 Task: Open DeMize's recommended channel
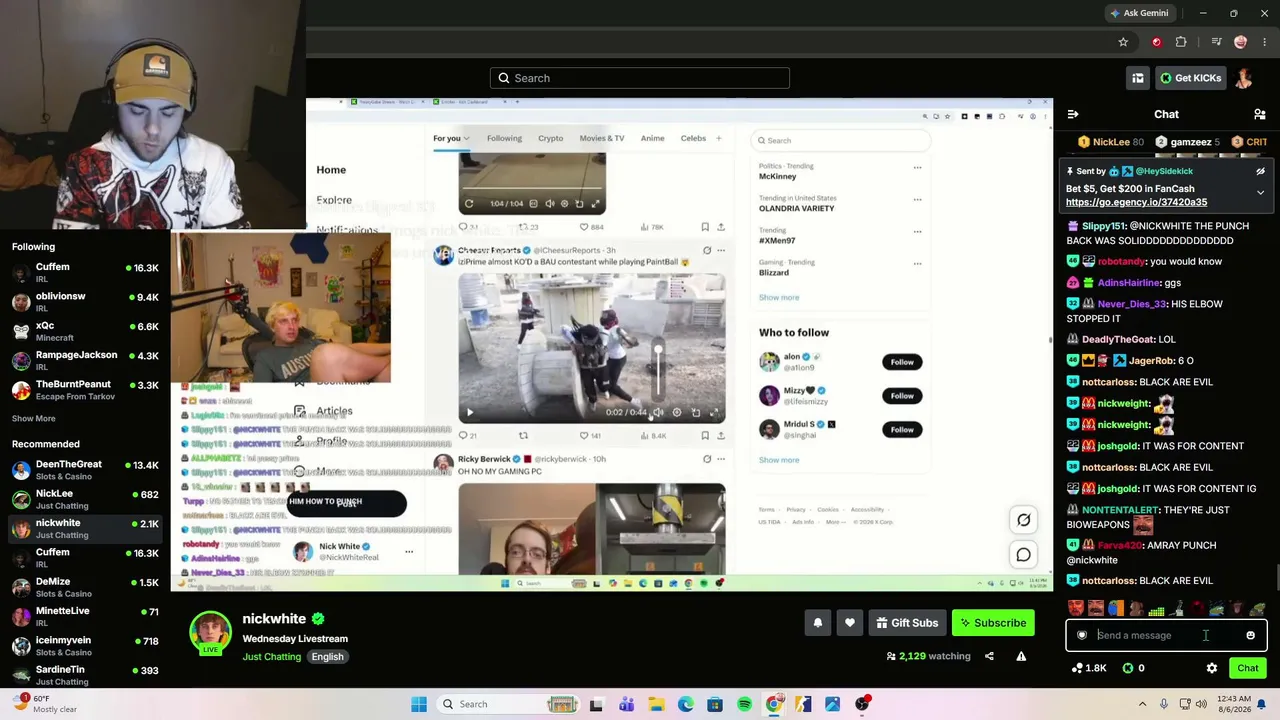coord(85,587)
